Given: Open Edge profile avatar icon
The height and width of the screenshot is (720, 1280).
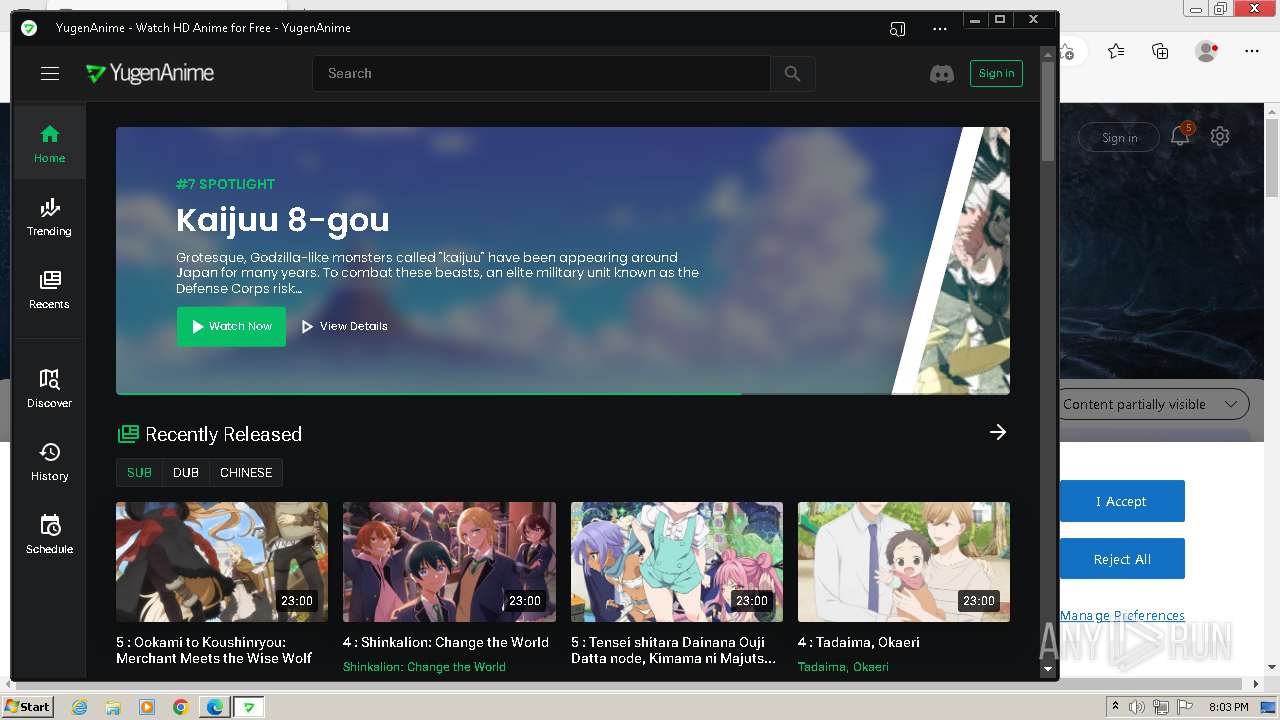Looking at the screenshot, I should pyautogui.click(x=1207, y=51).
